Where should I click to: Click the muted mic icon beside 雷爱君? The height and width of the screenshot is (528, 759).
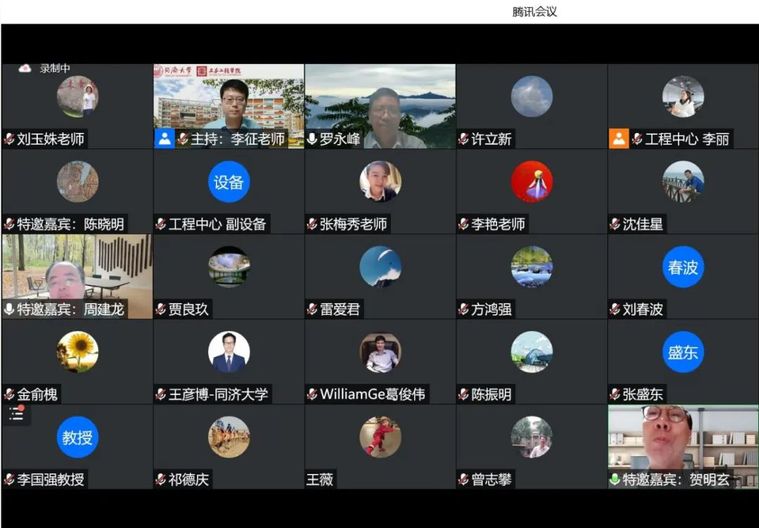(312, 309)
